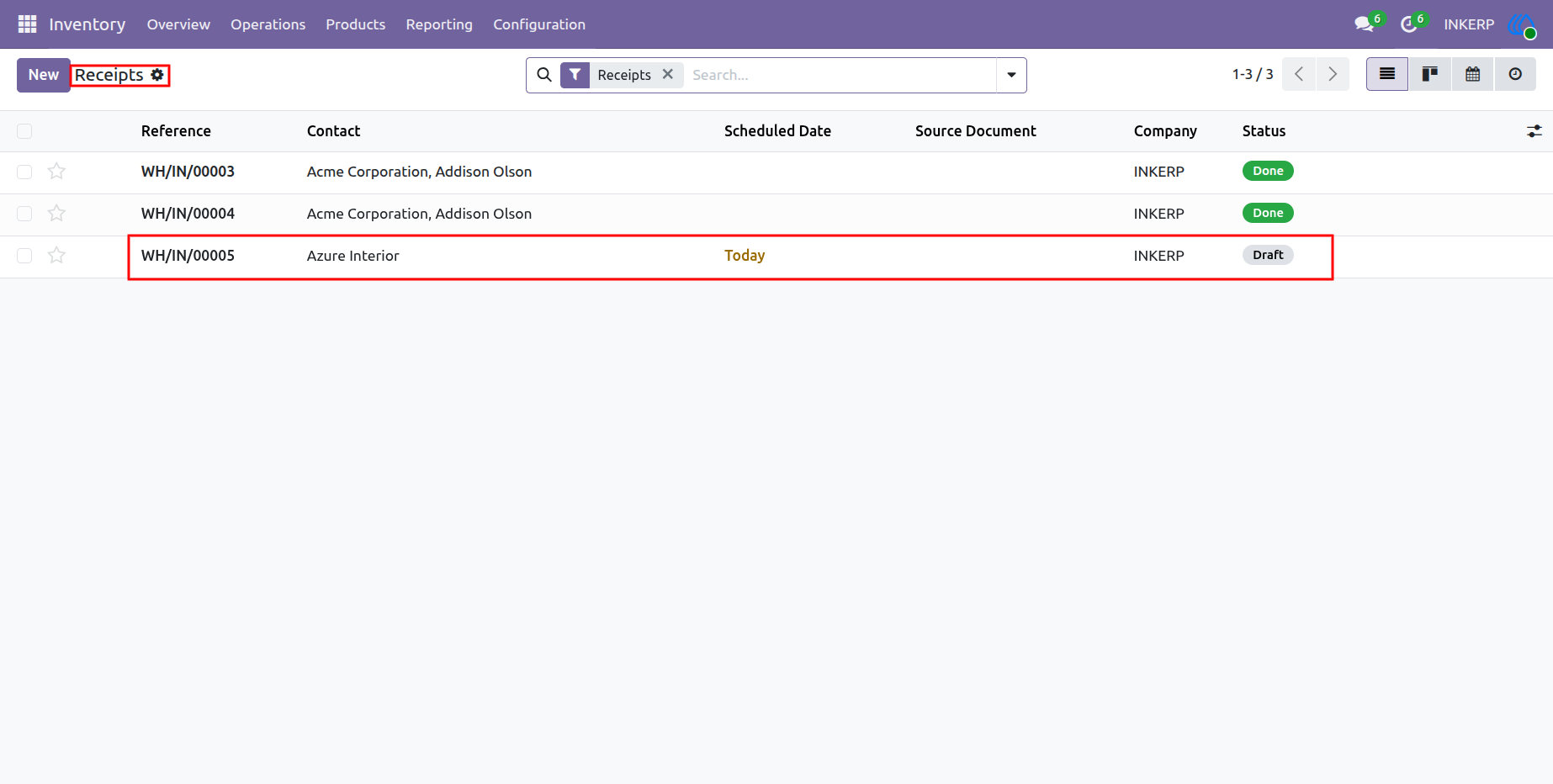
Task: Expand the search options dropdown arrow
Action: coord(1011,75)
